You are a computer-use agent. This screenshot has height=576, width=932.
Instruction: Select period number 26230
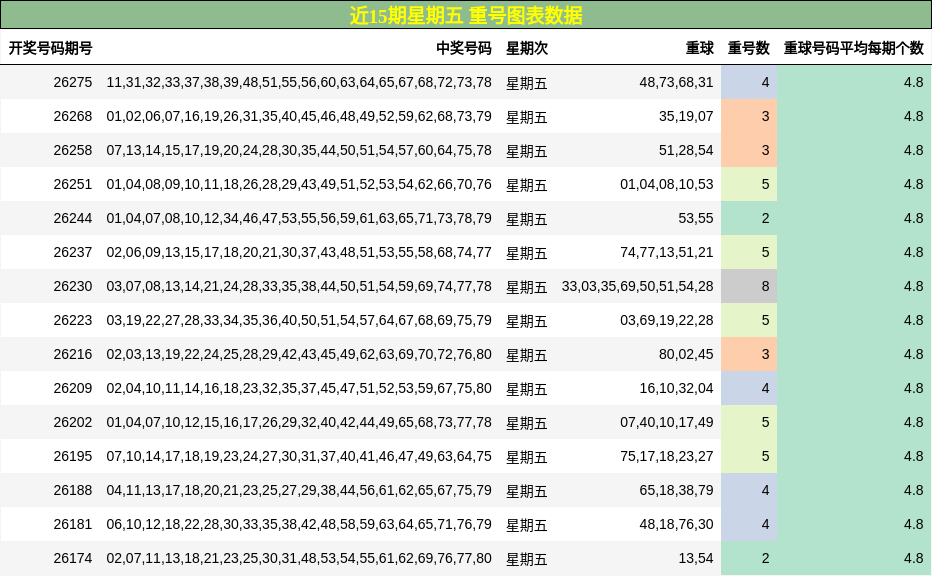point(73,286)
